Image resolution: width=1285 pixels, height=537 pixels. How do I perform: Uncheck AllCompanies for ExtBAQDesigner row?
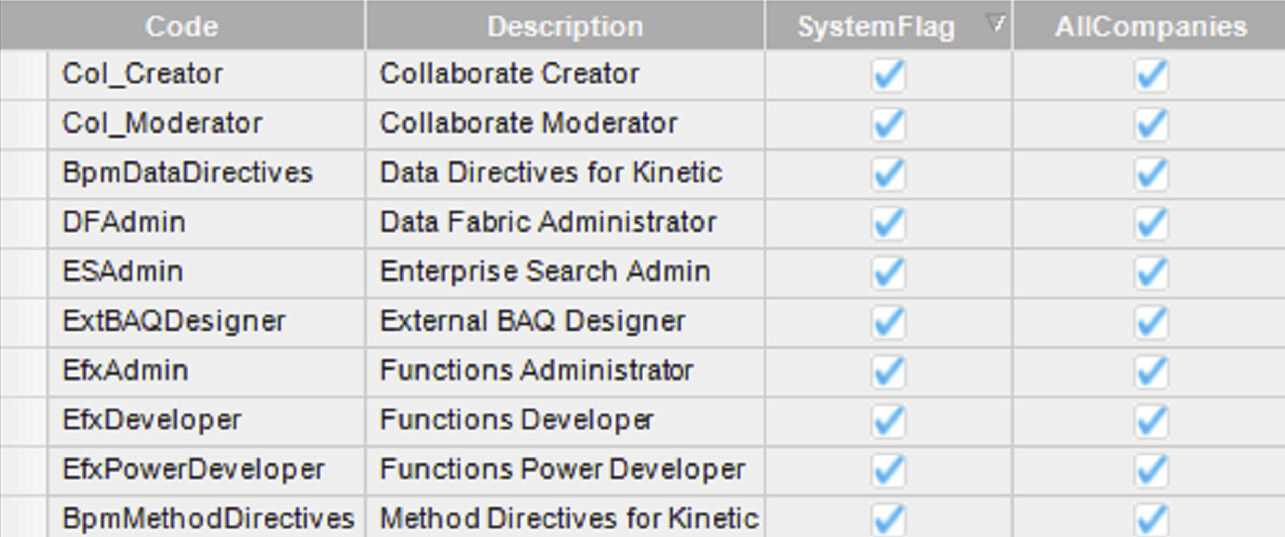1151,322
